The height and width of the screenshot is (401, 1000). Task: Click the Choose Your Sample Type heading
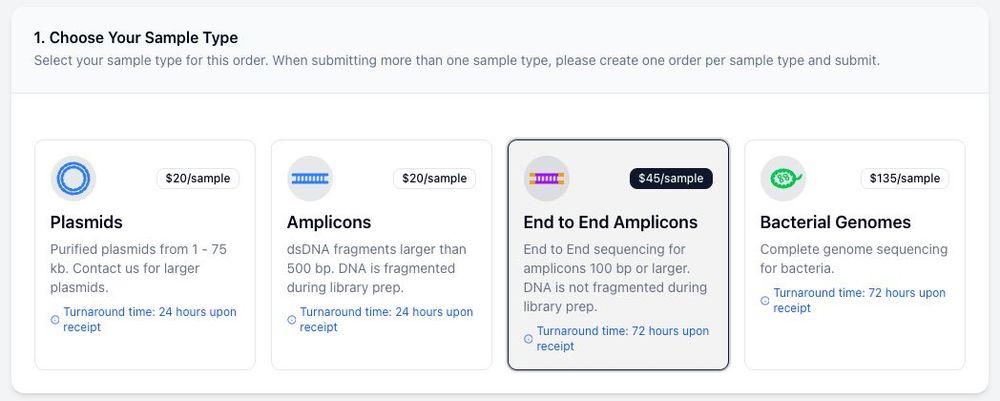(x=136, y=38)
